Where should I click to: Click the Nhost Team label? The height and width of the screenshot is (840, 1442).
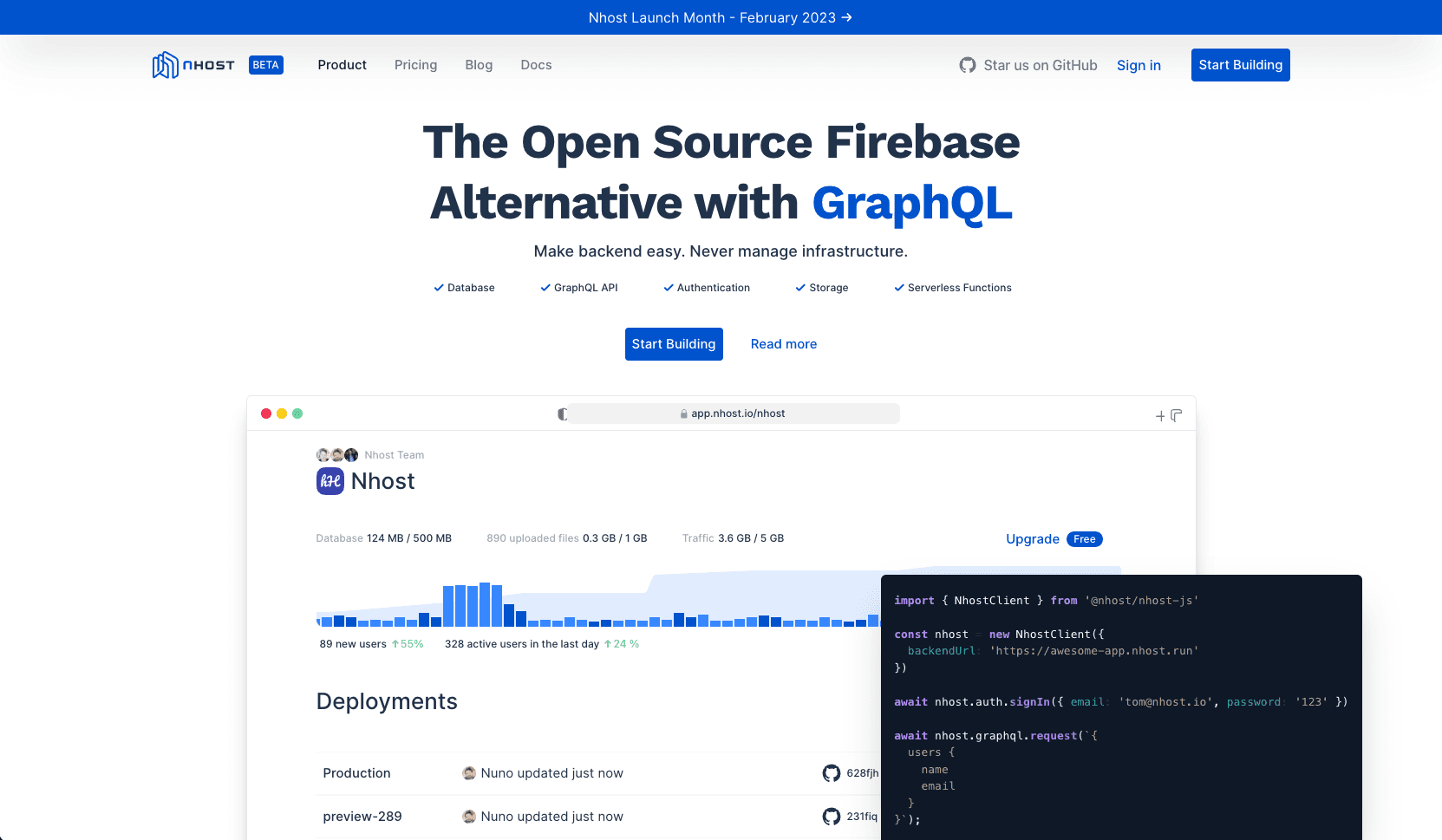395,455
